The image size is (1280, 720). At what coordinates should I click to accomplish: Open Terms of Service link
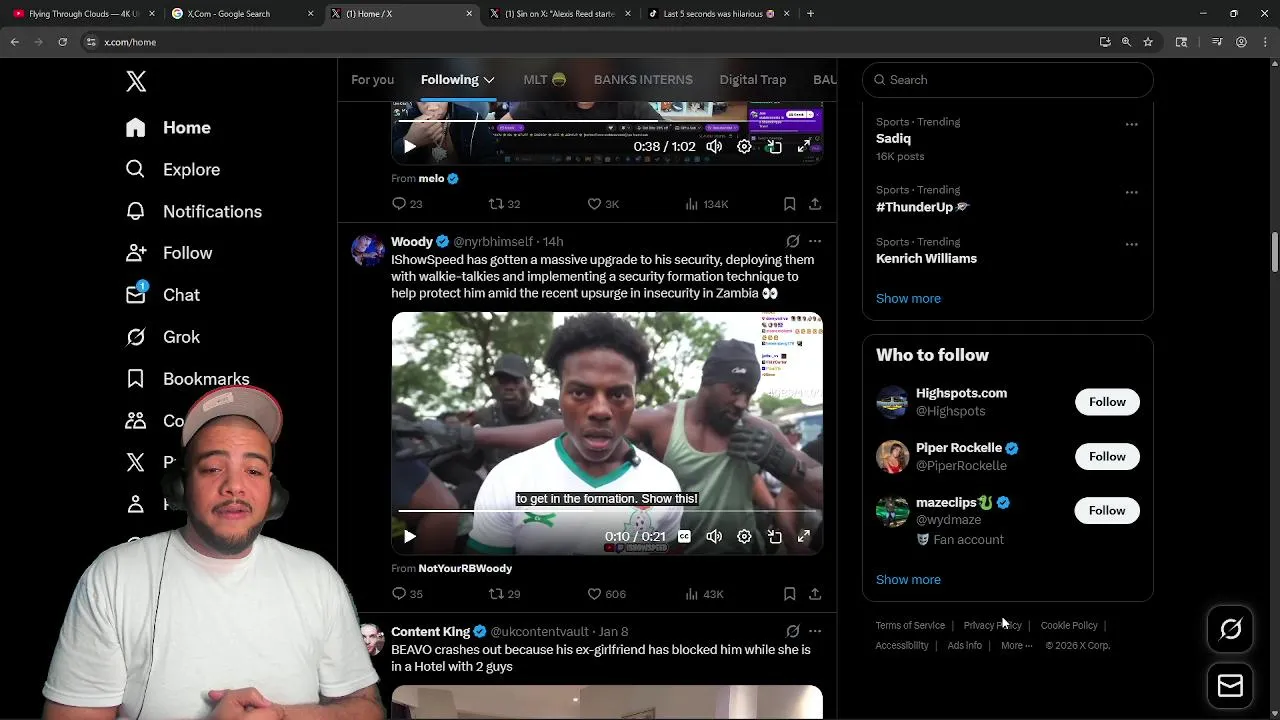pos(910,626)
